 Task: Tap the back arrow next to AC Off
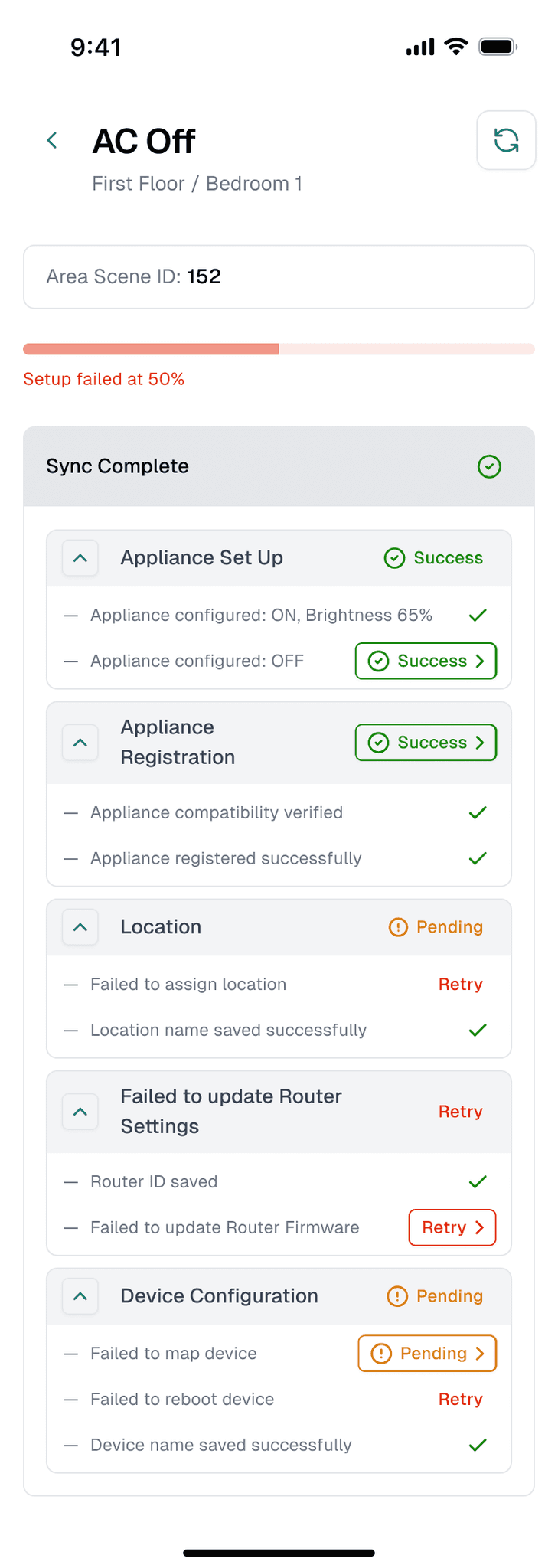point(52,140)
